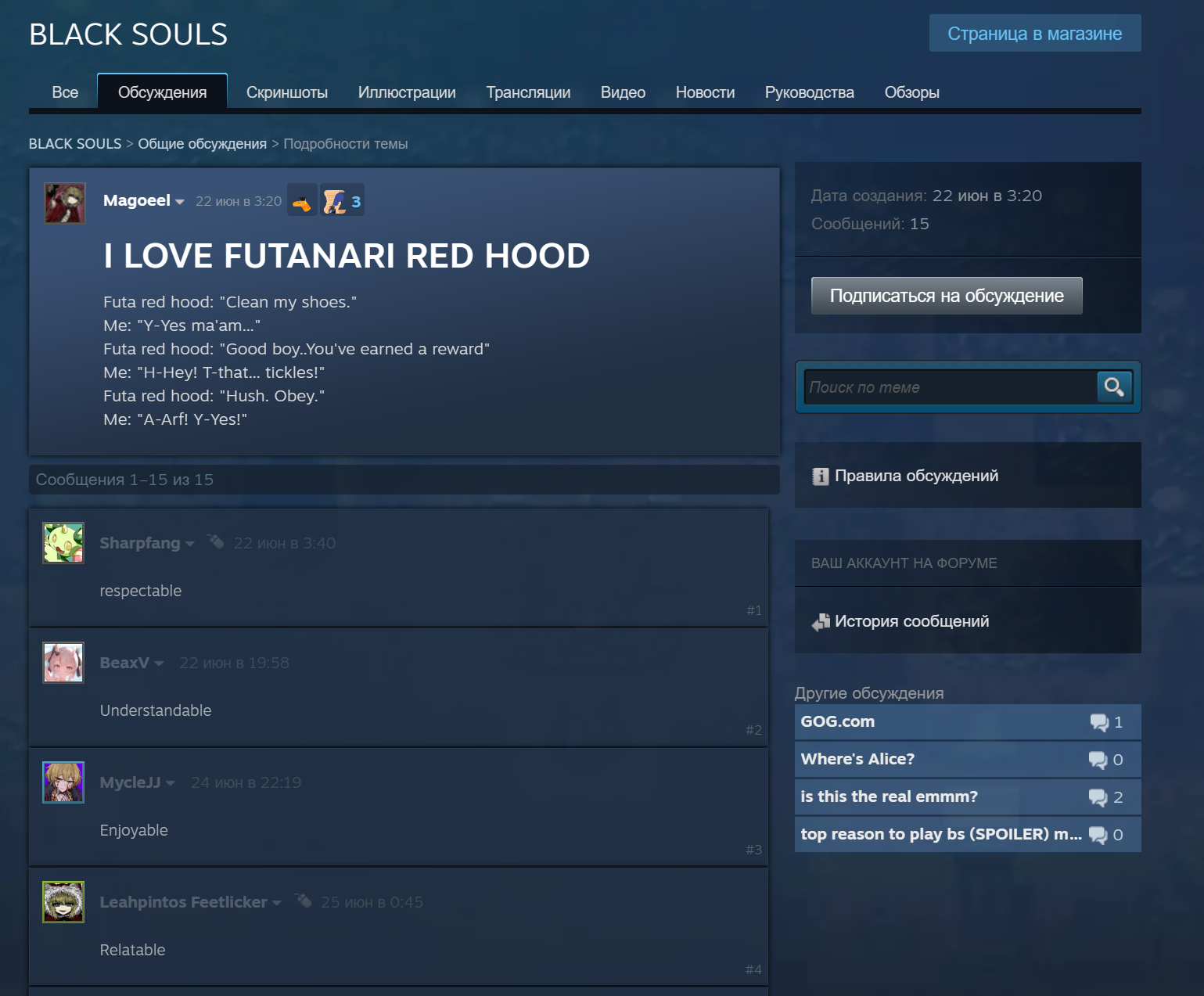Open the Правила обсуждений link
1204x996 pixels.
916,476
